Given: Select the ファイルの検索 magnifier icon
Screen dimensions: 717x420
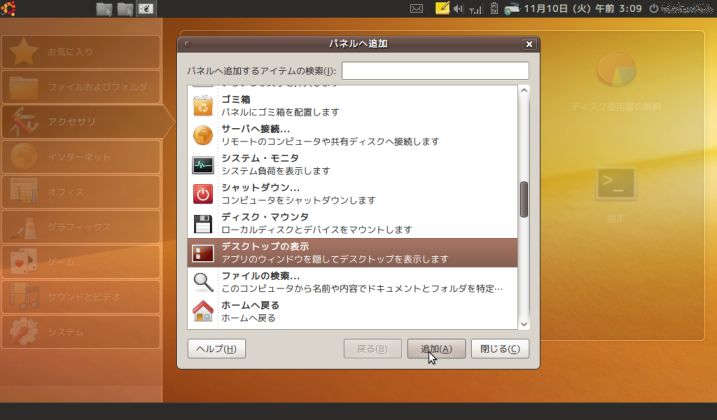Looking at the screenshot, I should point(203,282).
